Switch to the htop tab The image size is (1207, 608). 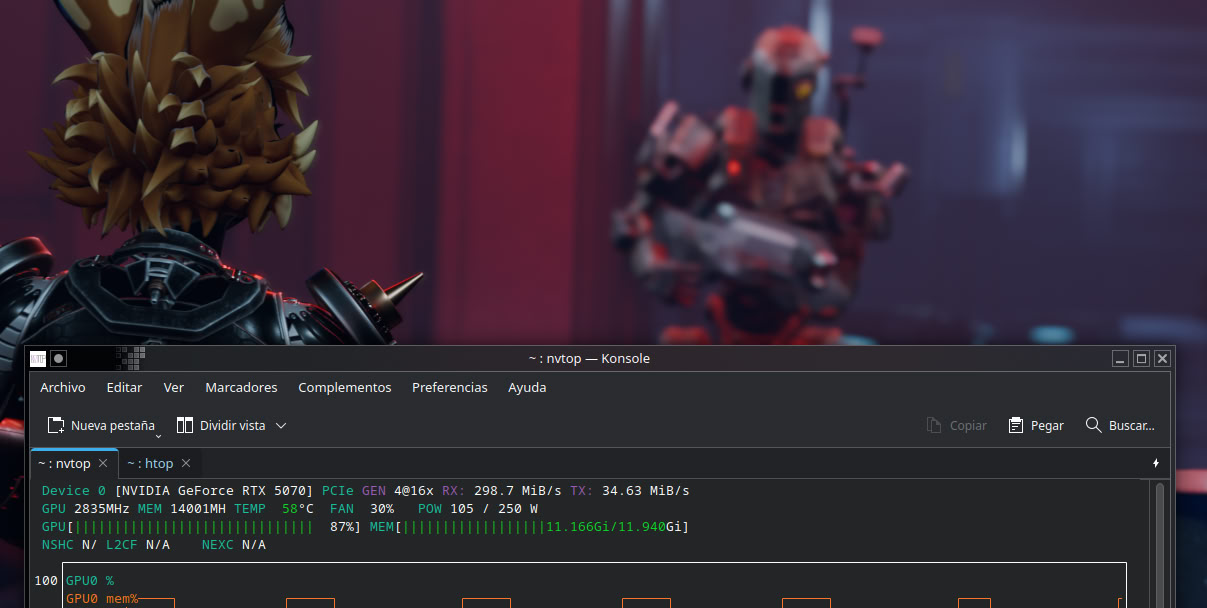click(x=150, y=463)
